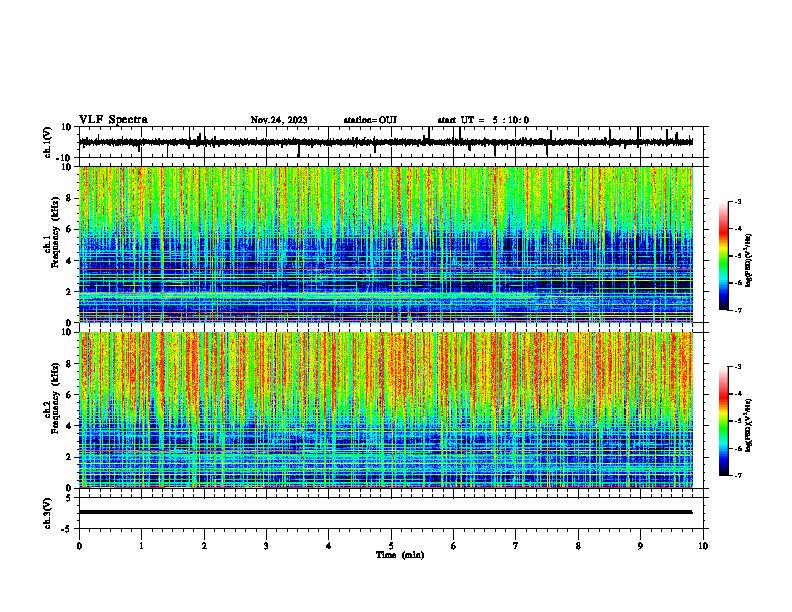Click the "2" kHz tick of ch.1 spectrogram

pos(69,291)
